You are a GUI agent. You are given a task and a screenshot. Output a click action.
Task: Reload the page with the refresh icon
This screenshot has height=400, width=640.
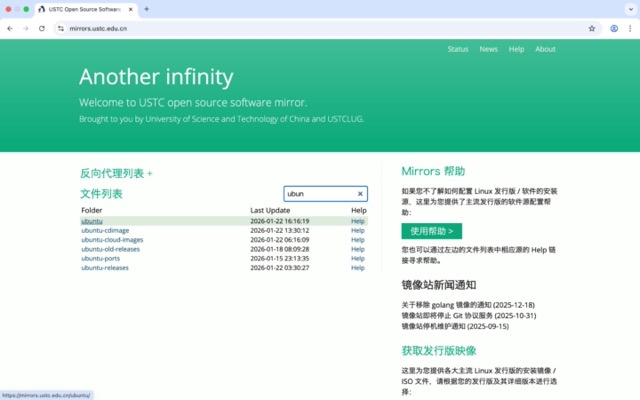(x=42, y=29)
